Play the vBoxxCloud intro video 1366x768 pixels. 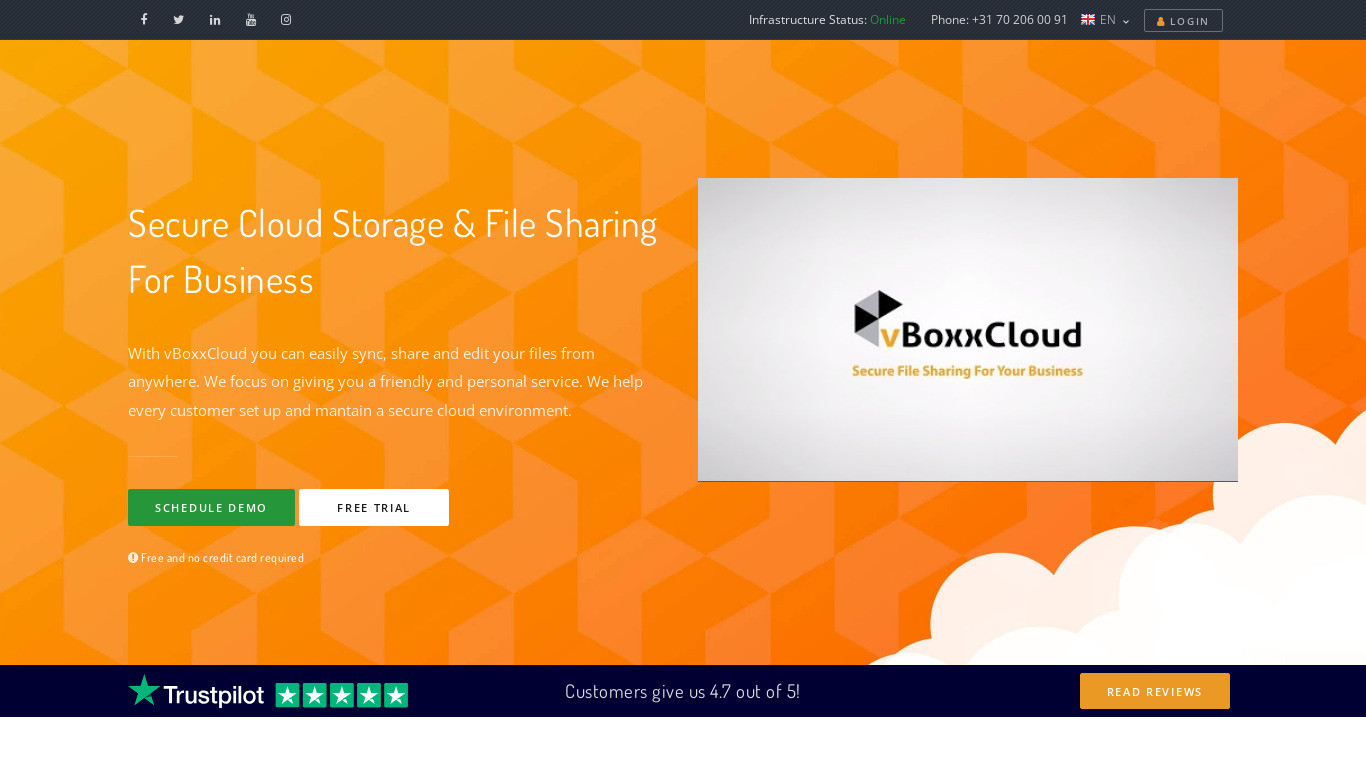968,330
